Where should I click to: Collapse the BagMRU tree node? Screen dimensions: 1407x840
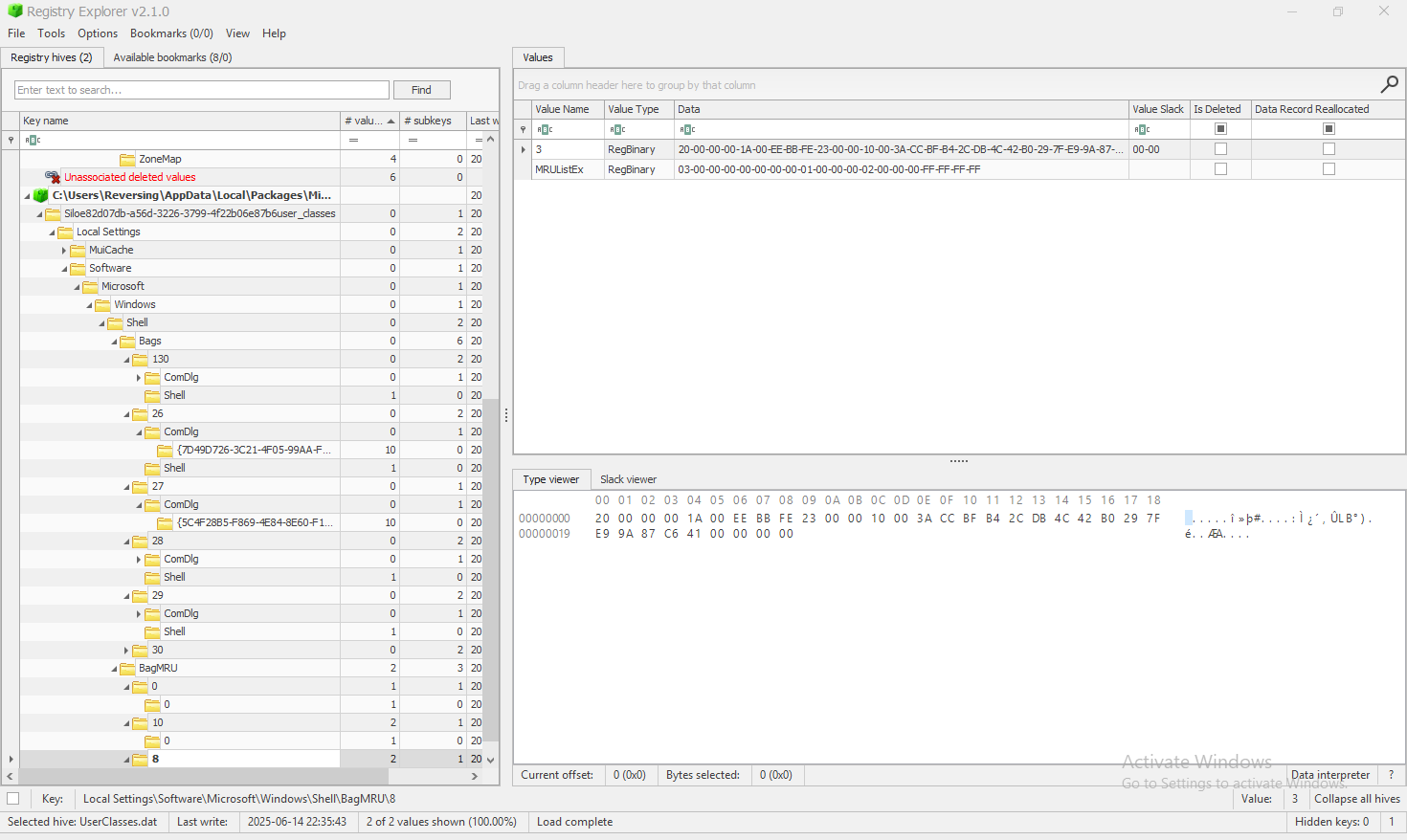pyautogui.click(x=114, y=669)
